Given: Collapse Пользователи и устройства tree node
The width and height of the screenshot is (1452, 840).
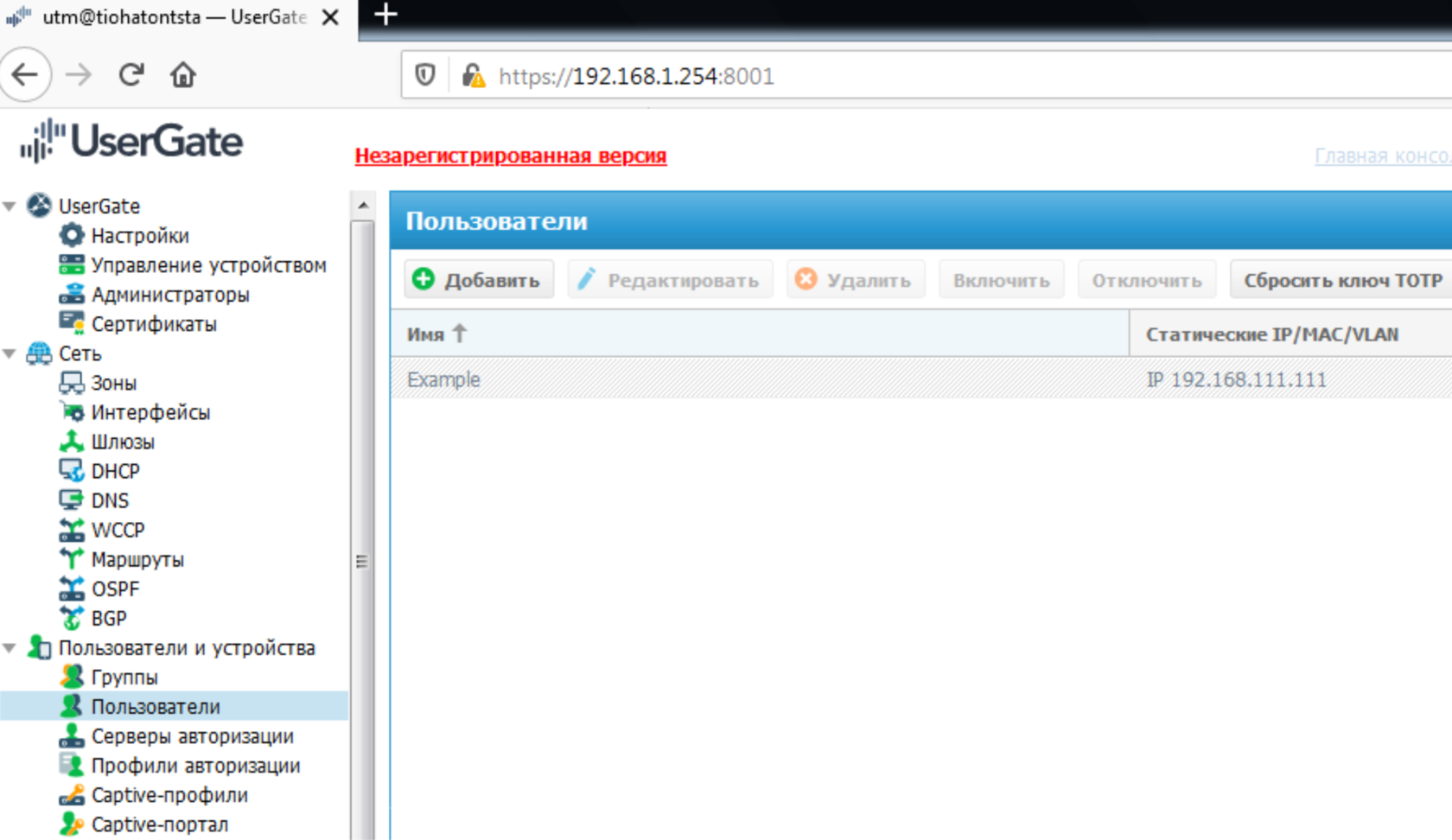Looking at the screenshot, I should [x=10, y=647].
